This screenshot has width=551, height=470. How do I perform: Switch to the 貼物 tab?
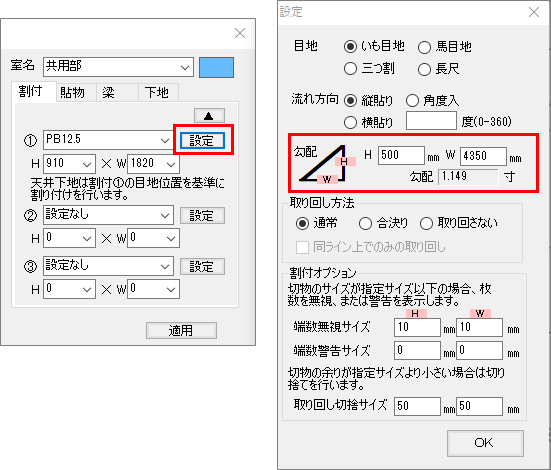click(x=72, y=92)
